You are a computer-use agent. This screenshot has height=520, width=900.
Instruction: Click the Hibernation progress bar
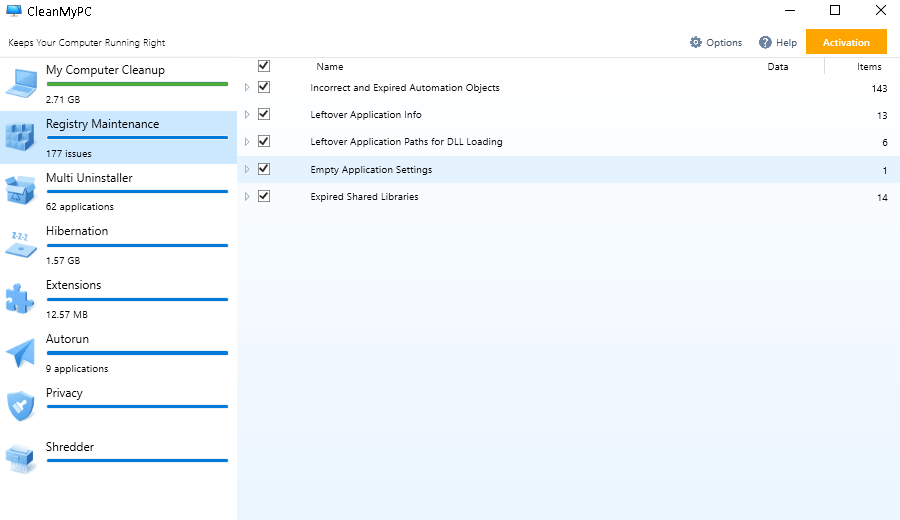click(x=137, y=246)
